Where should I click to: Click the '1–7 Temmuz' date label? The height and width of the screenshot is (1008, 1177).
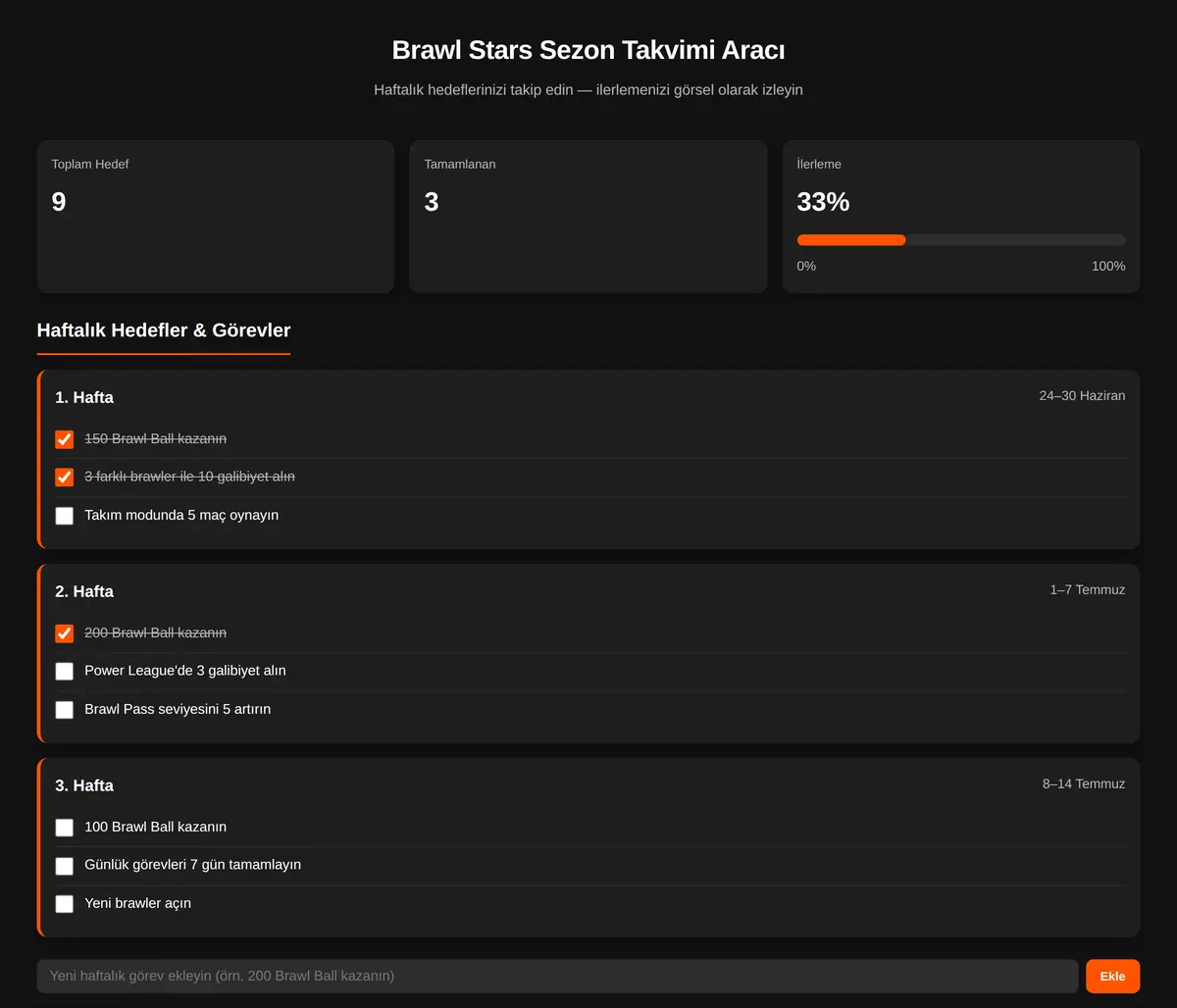(1088, 590)
